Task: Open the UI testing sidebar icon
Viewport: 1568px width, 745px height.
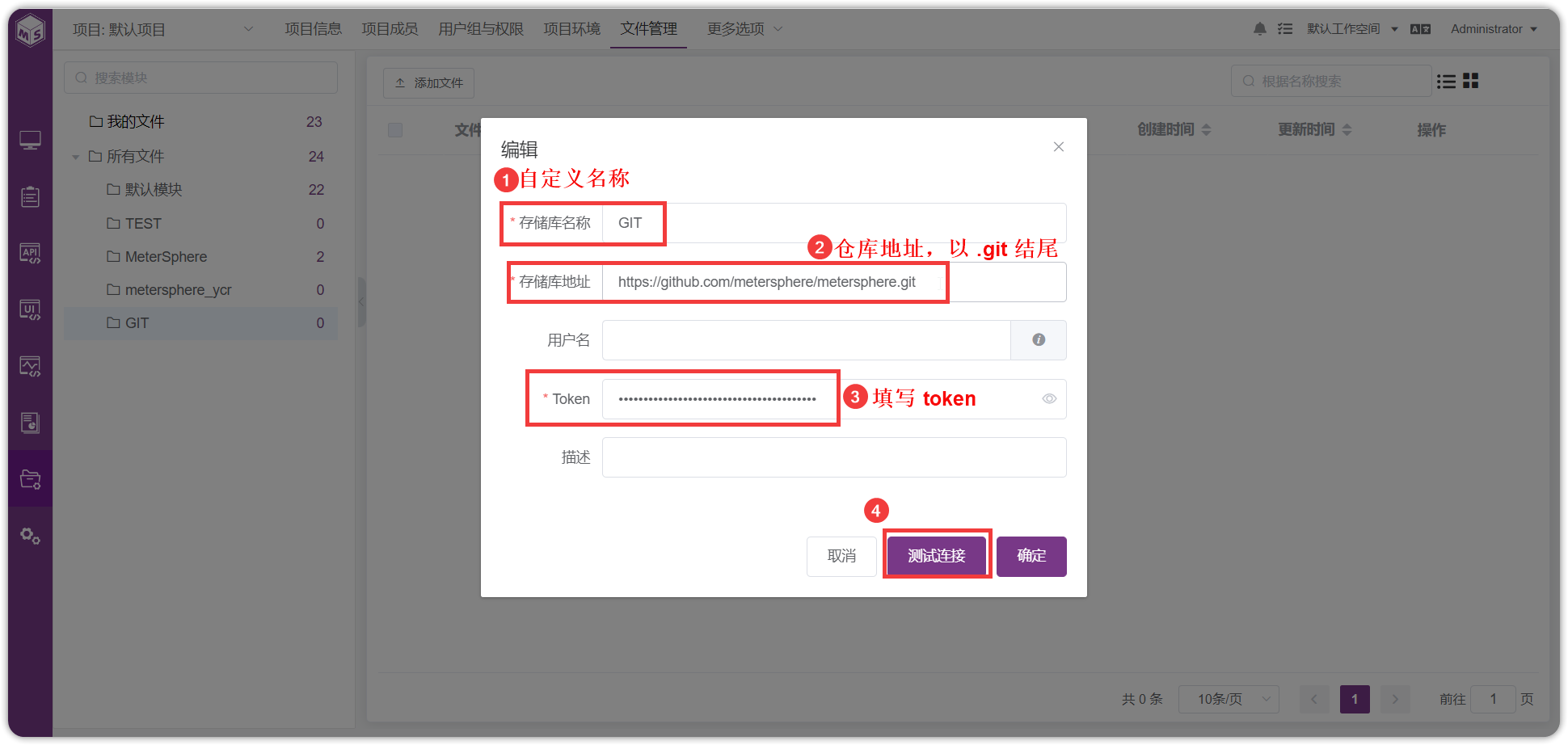Action: [30, 309]
